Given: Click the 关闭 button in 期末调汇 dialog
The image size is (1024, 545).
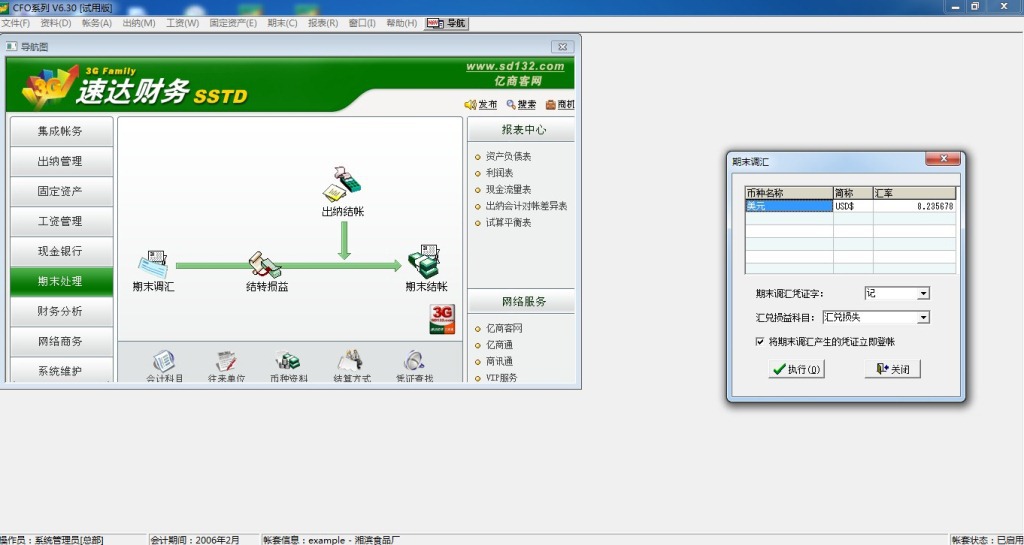Looking at the screenshot, I should (893, 369).
